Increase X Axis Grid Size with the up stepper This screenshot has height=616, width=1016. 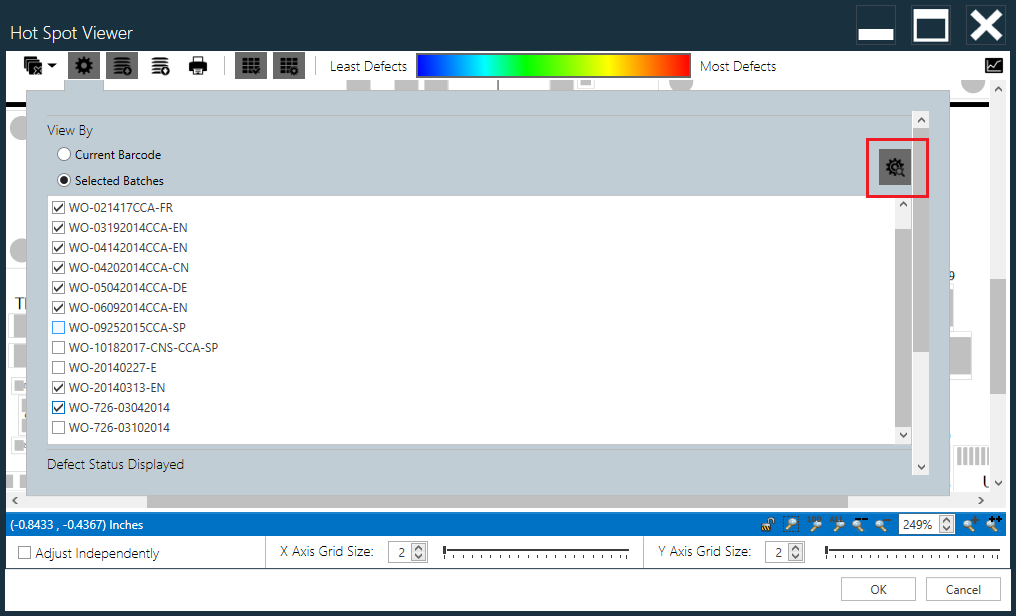coord(417,547)
